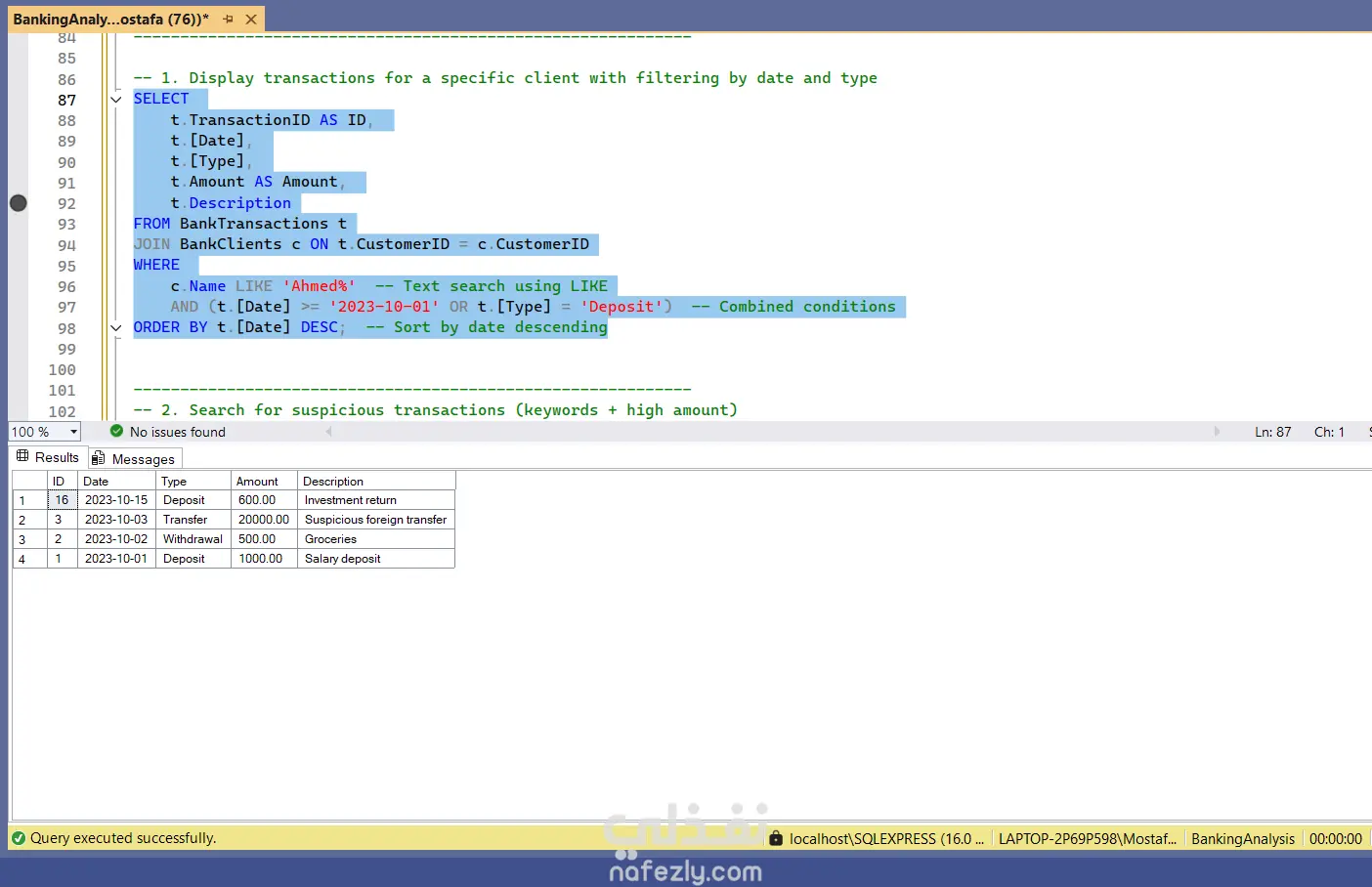Collapse the ORDER BY region at line 98

click(116, 328)
